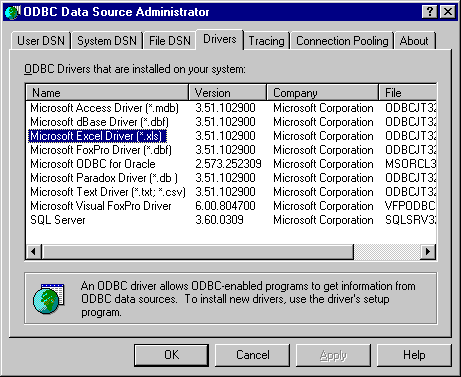461x377 pixels.
Task: Click version 3.60.0309 of SQL Server
Action: point(219,220)
